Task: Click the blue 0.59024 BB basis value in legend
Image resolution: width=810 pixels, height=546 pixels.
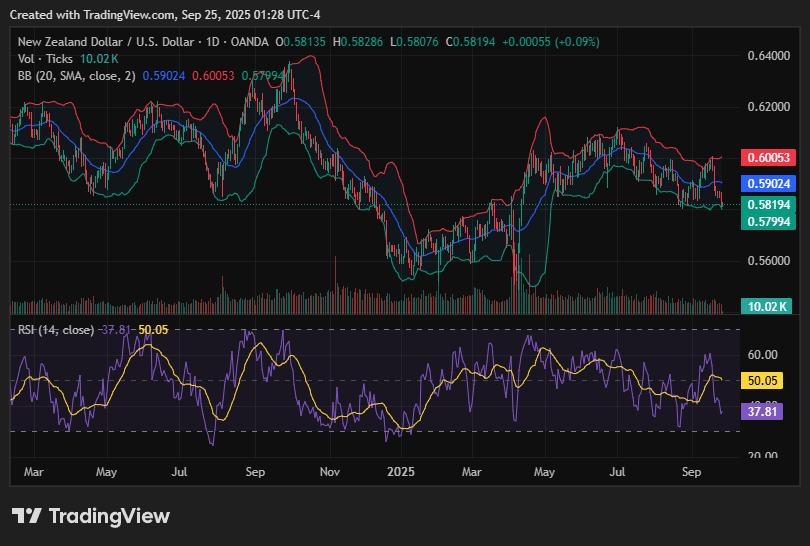Action: 164,76
